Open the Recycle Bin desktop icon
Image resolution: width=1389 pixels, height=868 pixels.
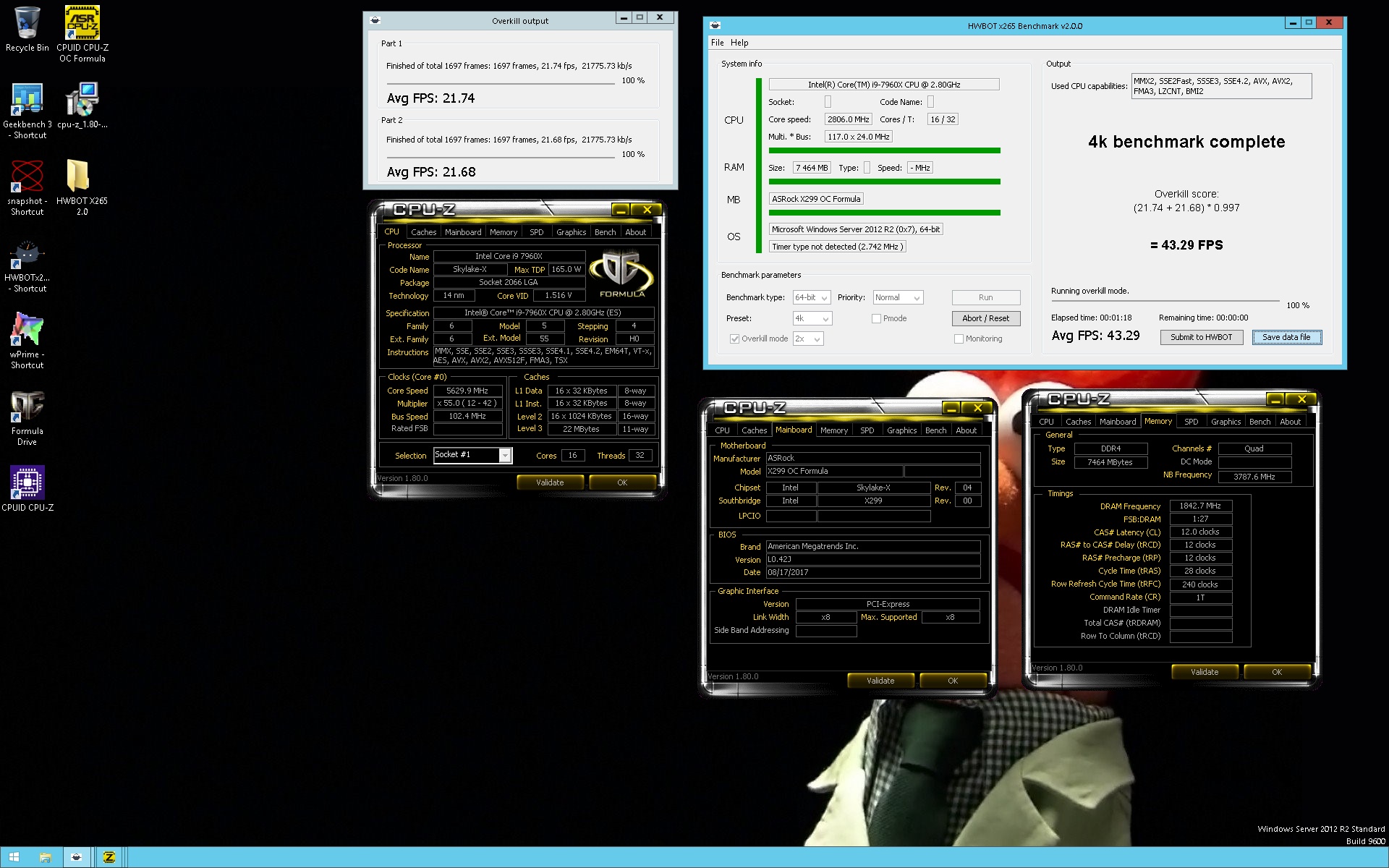tap(27, 29)
